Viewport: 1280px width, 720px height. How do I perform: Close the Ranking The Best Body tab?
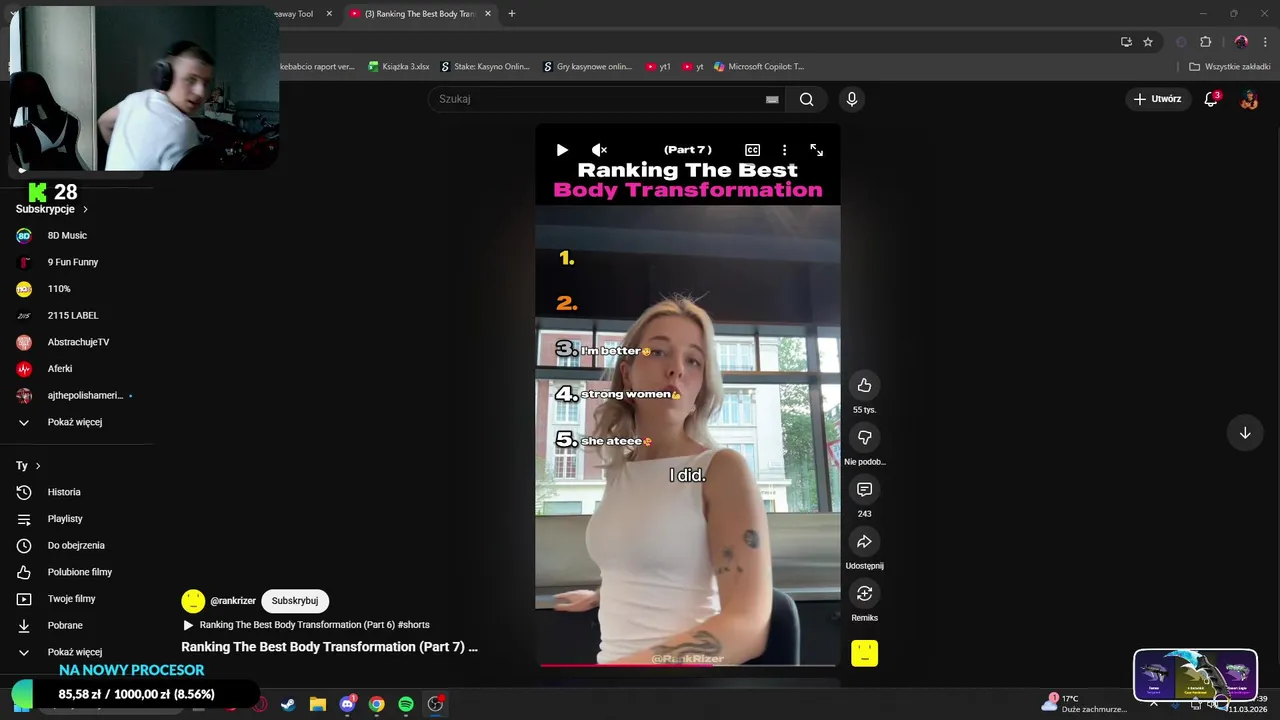click(488, 14)
